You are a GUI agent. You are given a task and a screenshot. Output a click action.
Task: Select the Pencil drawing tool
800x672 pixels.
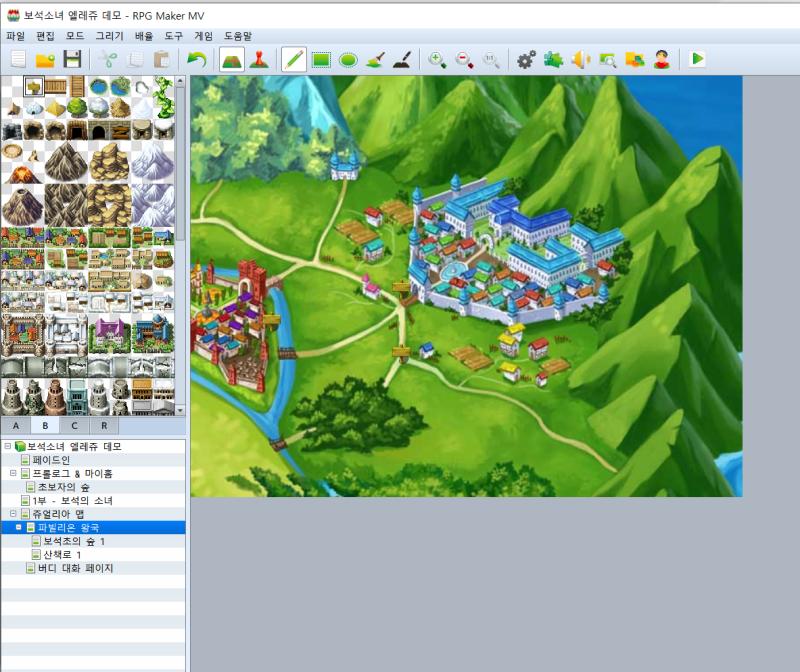point(294,60)
